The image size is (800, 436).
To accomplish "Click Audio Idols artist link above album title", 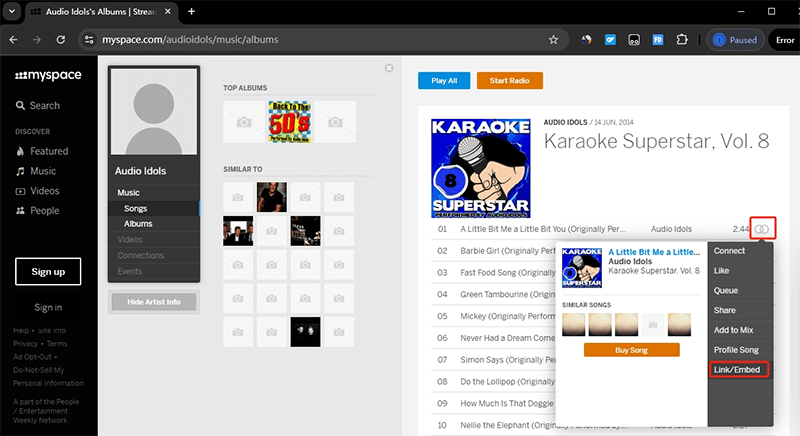I will [x=565, y=122].
